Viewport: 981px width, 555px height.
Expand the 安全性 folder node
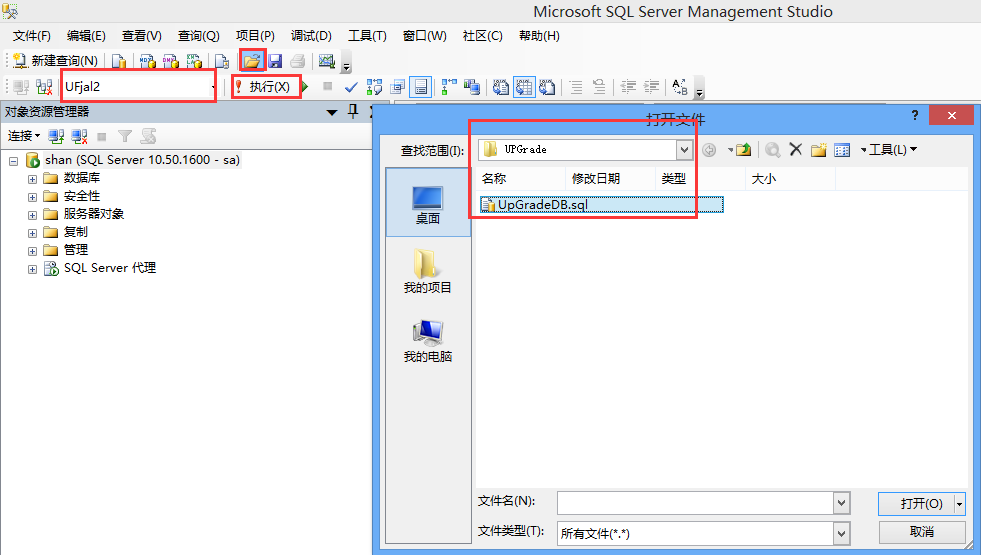33,197
